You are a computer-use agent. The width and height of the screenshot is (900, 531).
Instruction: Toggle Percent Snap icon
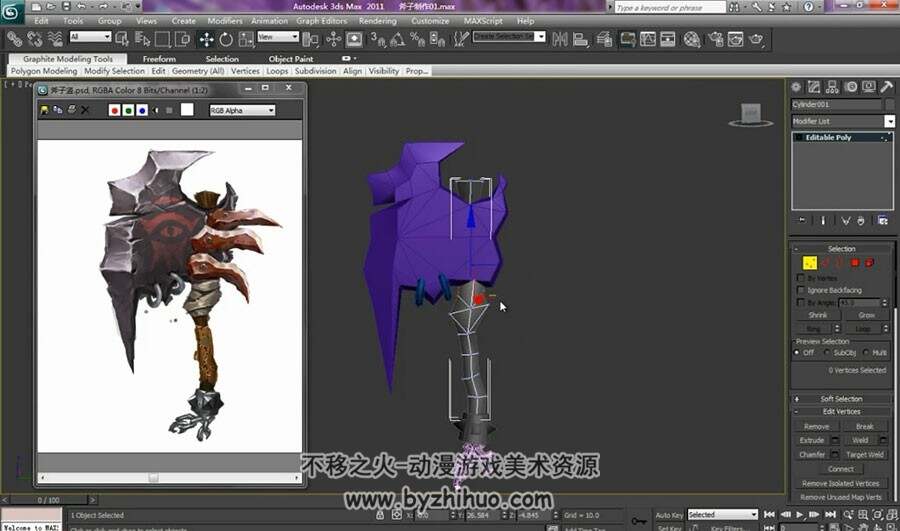[417, 39]
